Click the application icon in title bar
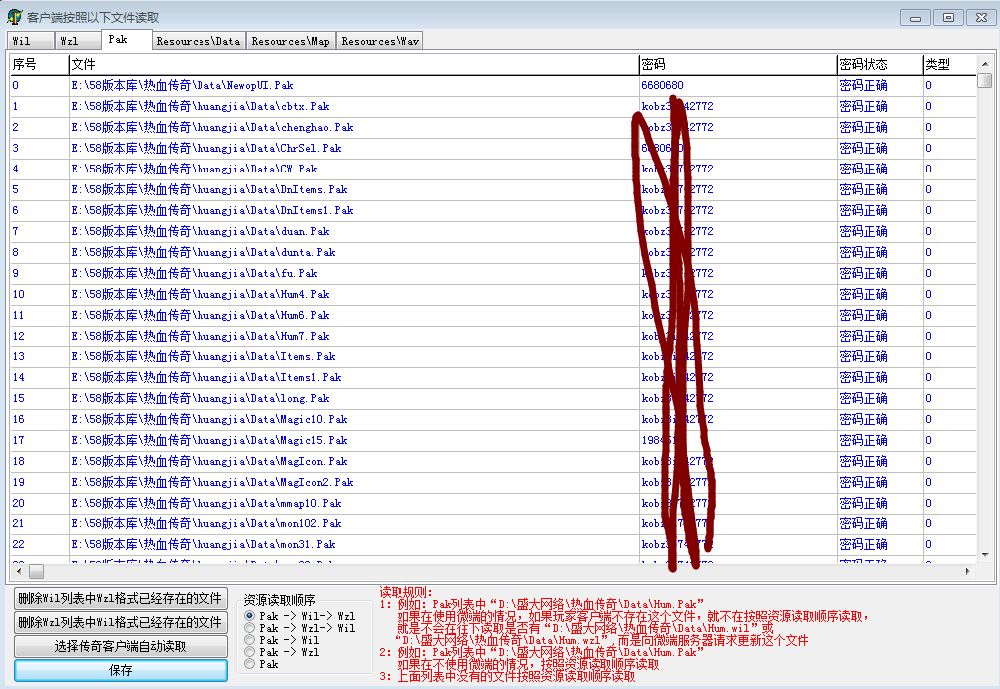This screenshot has width=1000, height=689. [15, 17]
